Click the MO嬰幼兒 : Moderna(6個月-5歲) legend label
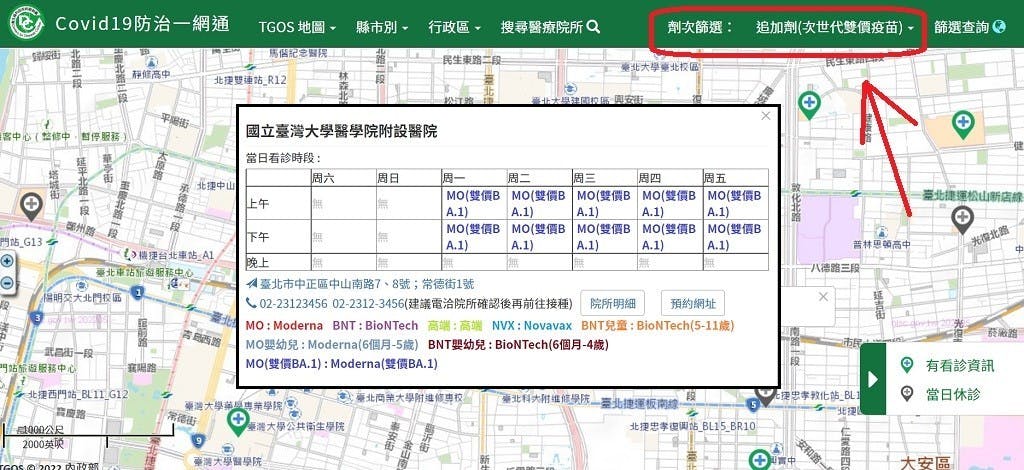 pos(332,344)
